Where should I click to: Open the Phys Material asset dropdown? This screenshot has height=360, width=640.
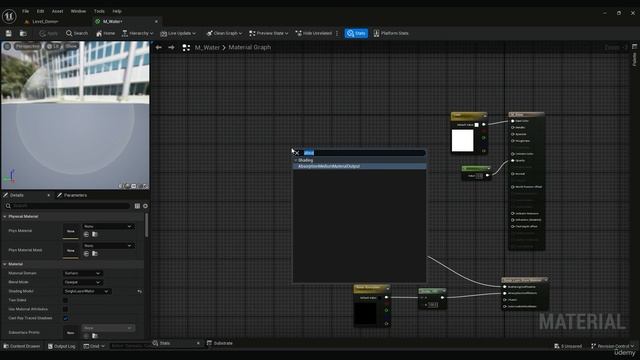pos(108,227)
